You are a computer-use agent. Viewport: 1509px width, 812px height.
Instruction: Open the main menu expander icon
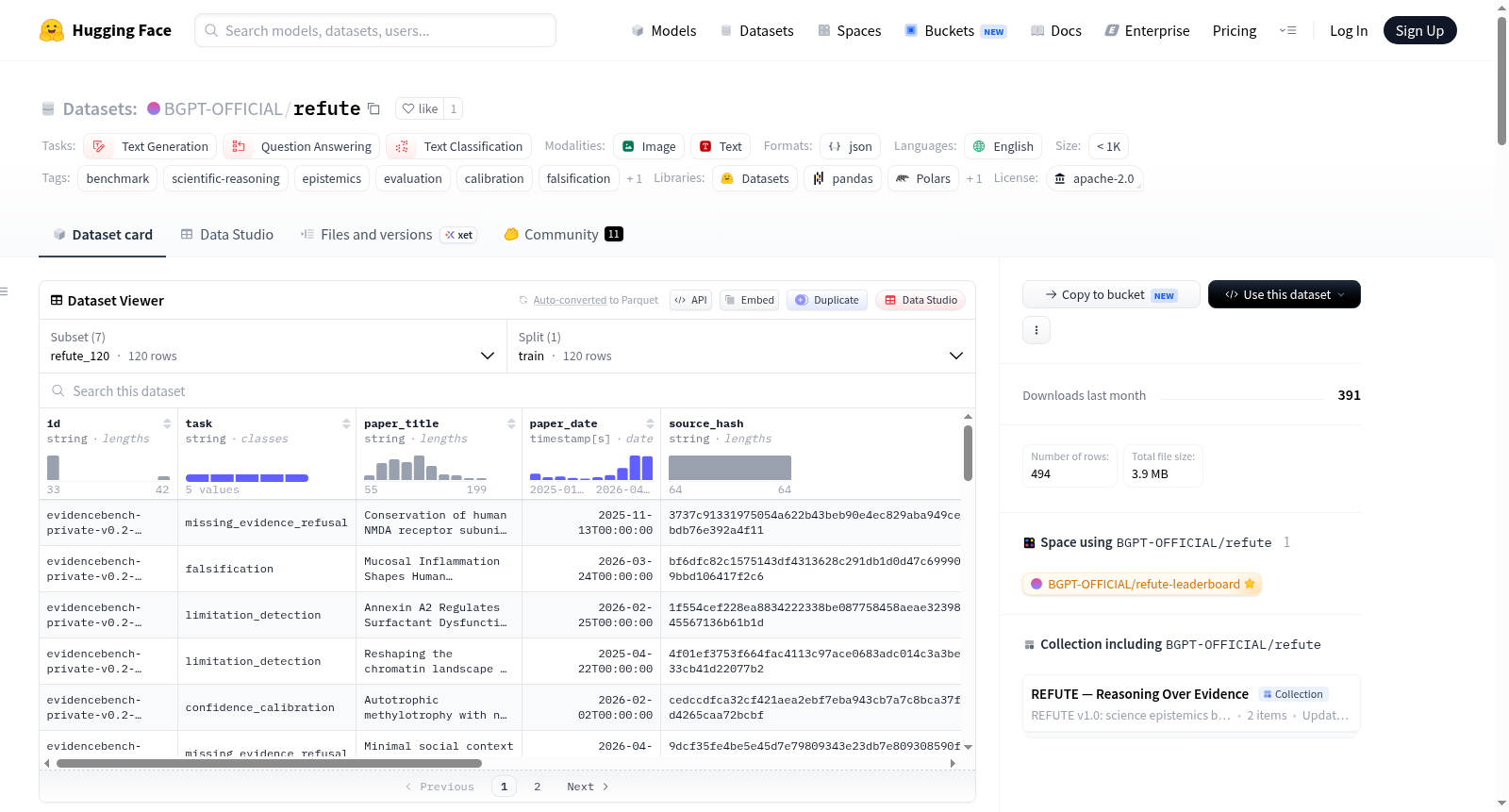click(x=1287, y=30)
